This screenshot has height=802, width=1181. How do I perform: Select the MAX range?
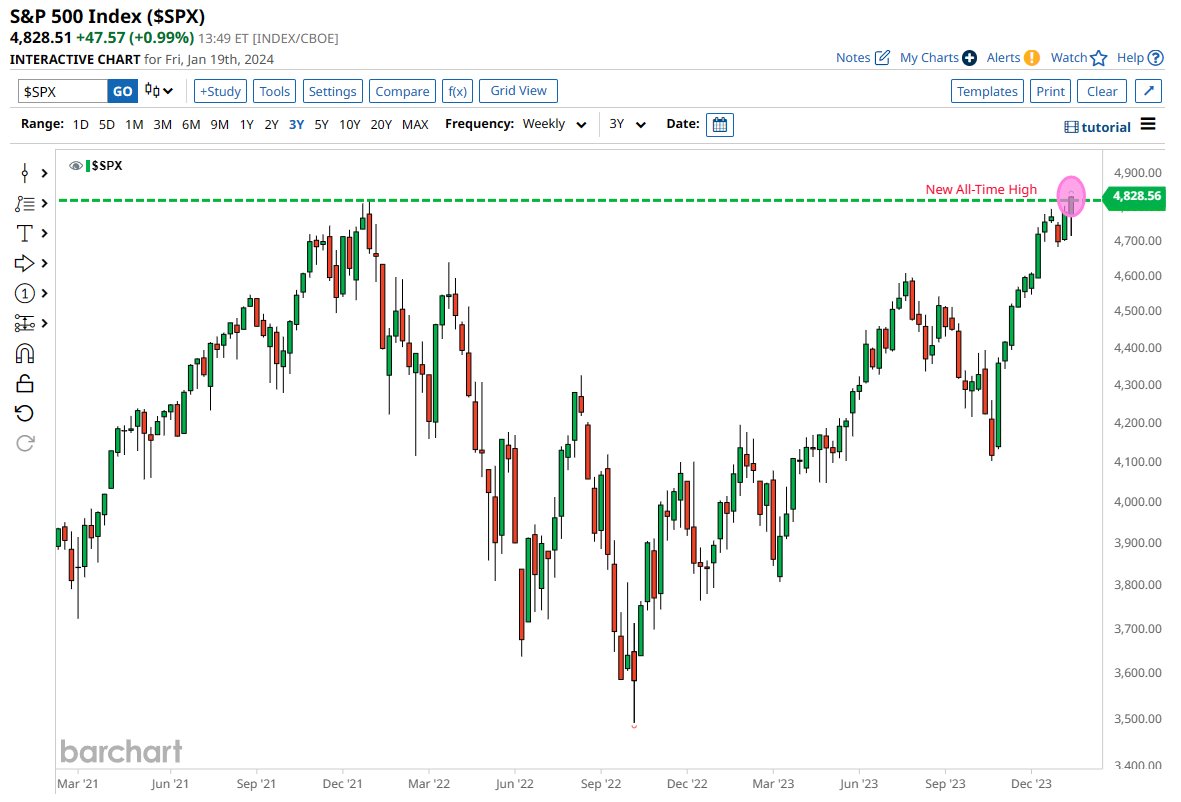415,124
